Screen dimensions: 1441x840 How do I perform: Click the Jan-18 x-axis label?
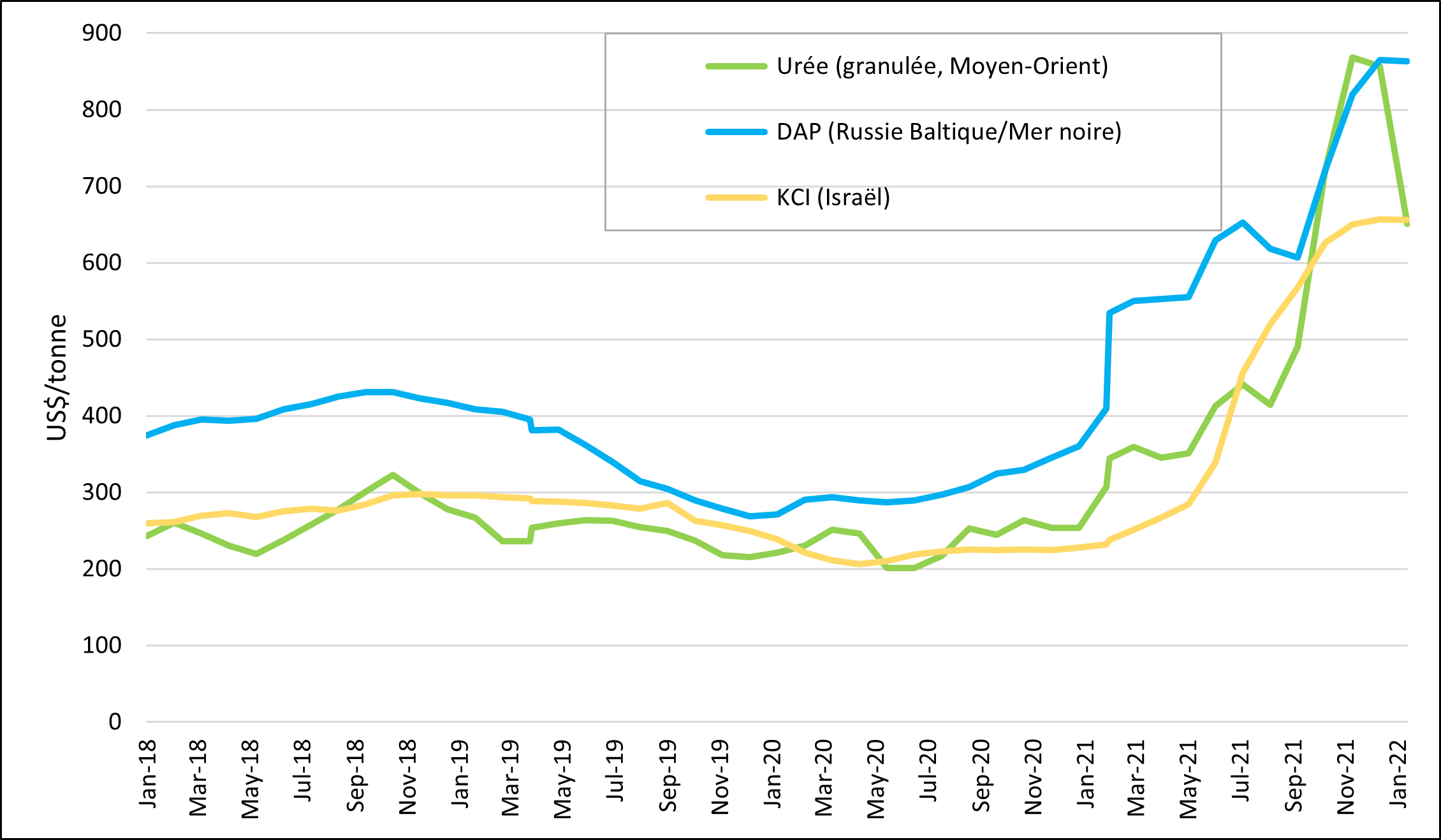click(147, 774)
